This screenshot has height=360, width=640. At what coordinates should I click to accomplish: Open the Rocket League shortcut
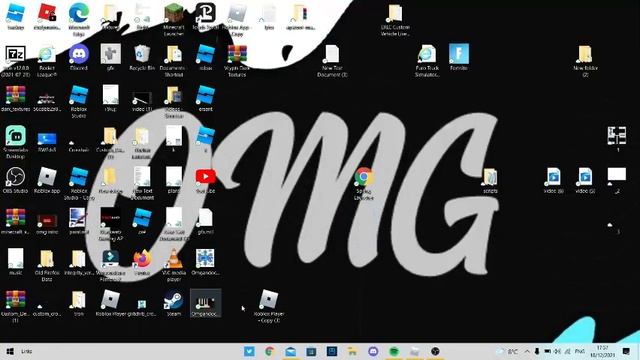(x=47, y=60)
